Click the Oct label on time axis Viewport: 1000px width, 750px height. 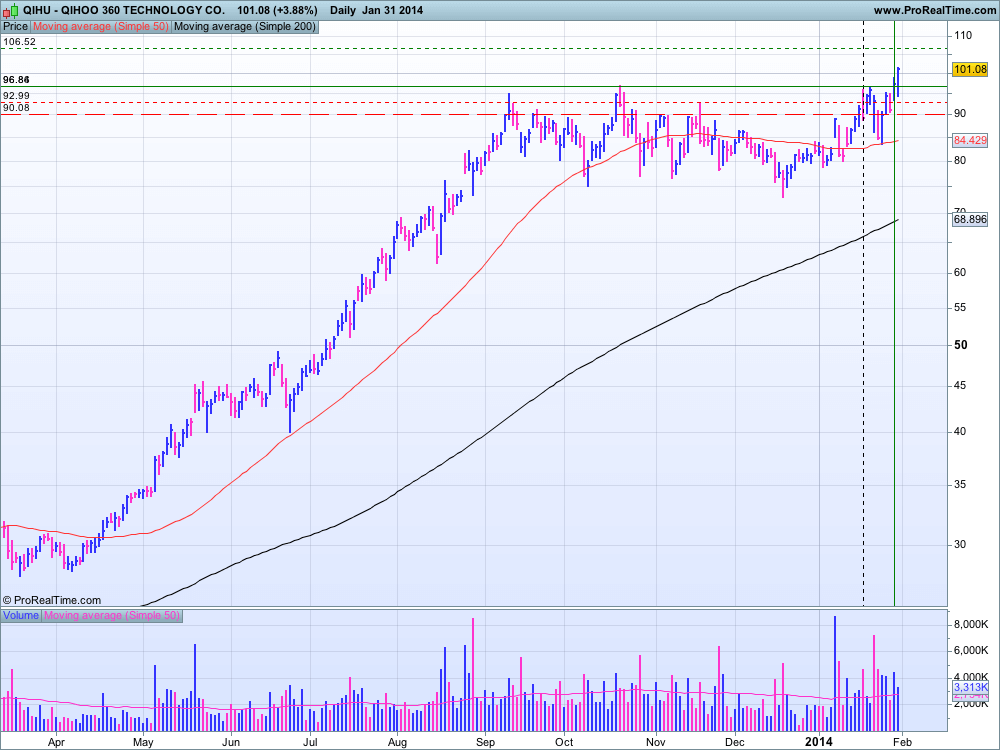click(x=564, y=742)
